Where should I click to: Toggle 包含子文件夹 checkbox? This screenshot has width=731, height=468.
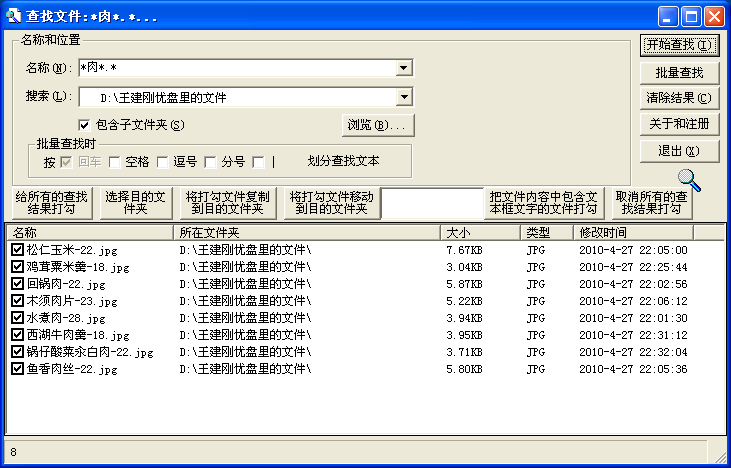pyautogui.click(x=84, y=125)
